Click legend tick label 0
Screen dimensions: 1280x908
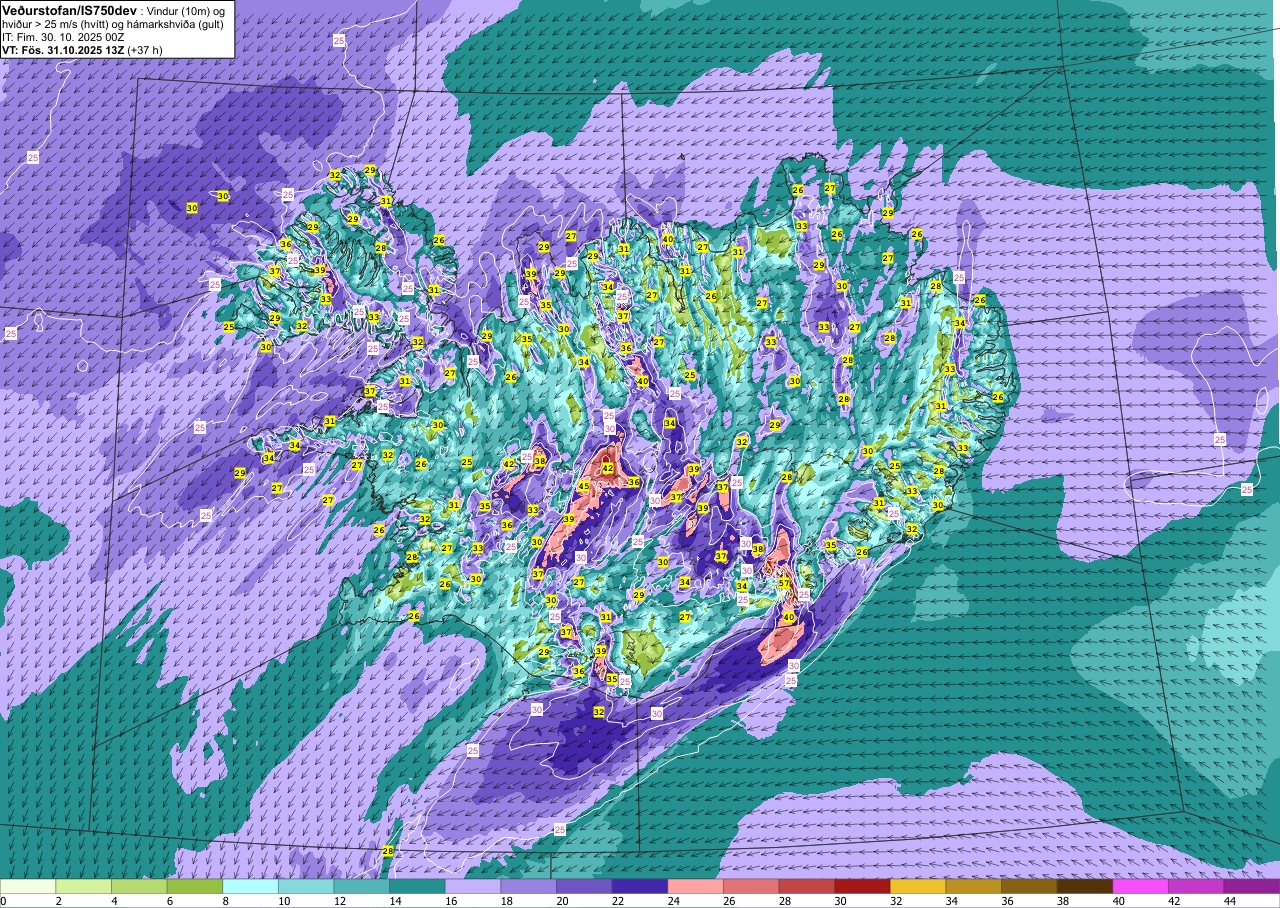[3, 901]
